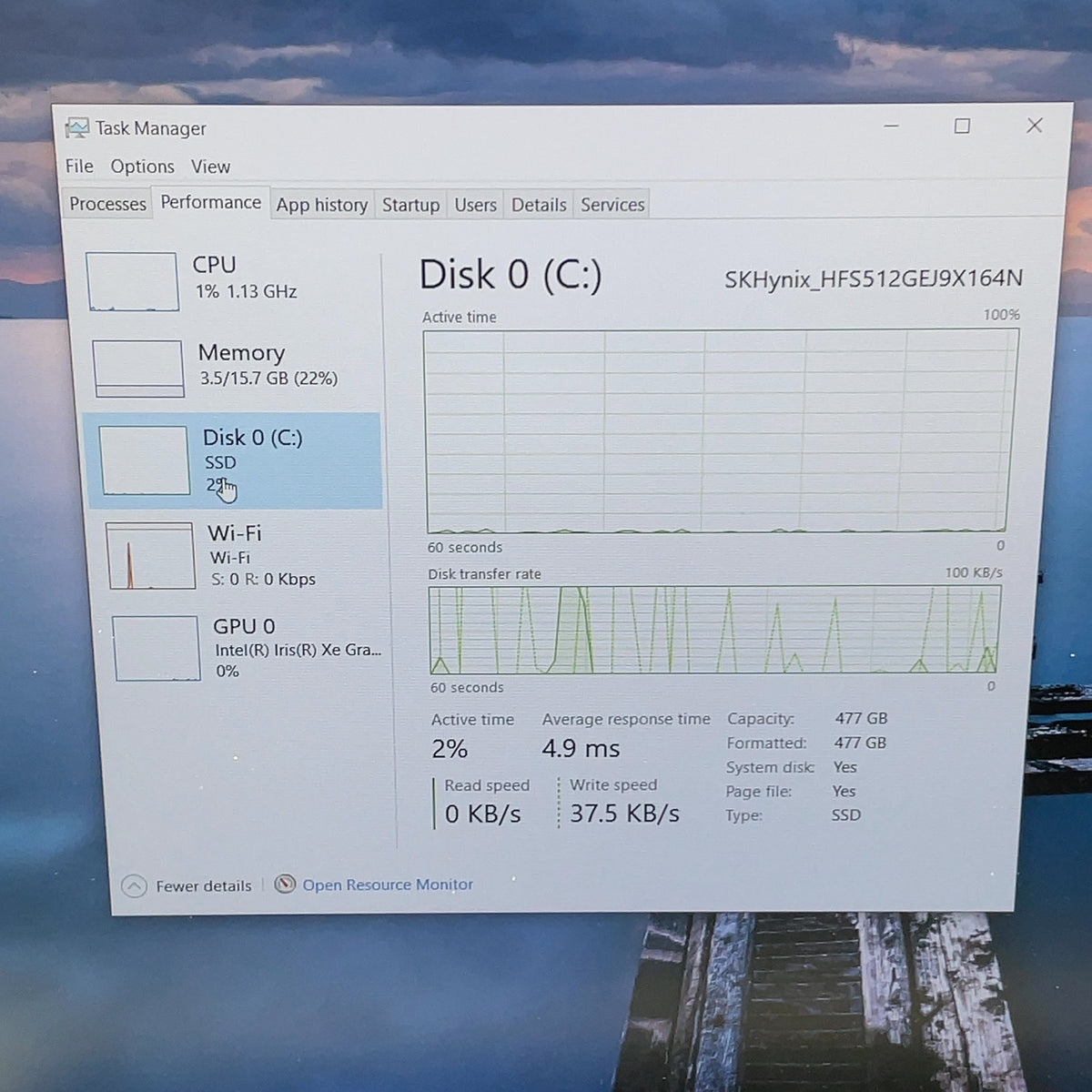Select the Disk 0 (C:) sidebar item

(234, 460)
